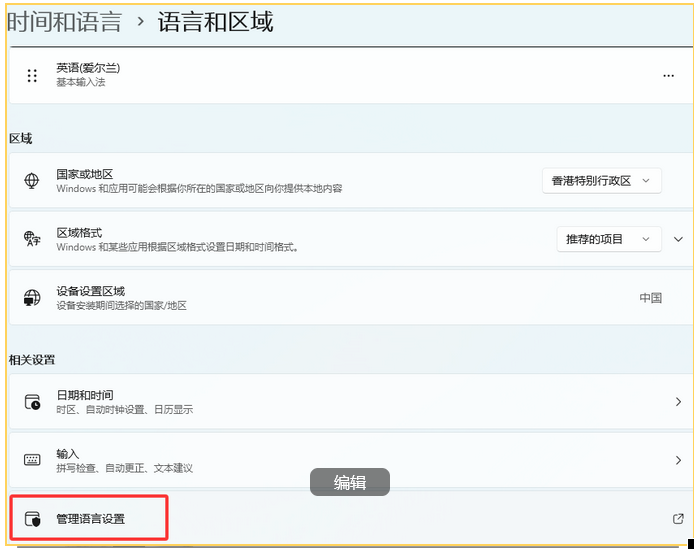The image size is (694, 551).
Task: Click the 时区、自动时钟设置、日历显示 description
Action: [x=124, y=410]
